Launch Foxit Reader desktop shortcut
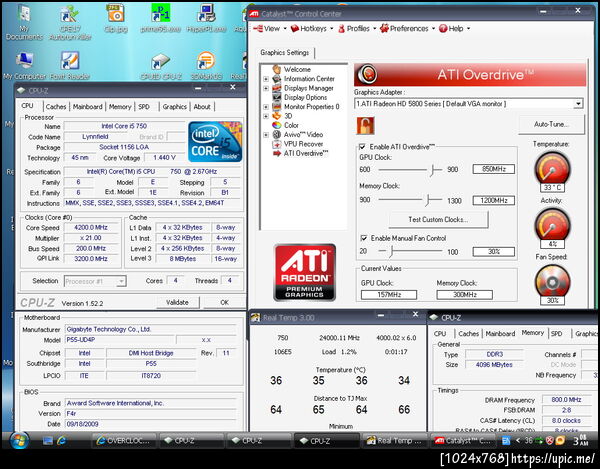The width and height of the screenshot is (600, 469). (70, 65)
